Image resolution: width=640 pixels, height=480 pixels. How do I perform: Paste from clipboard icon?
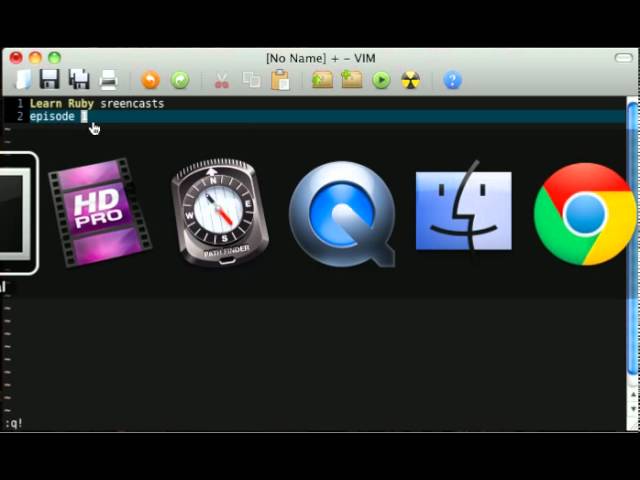280,80
